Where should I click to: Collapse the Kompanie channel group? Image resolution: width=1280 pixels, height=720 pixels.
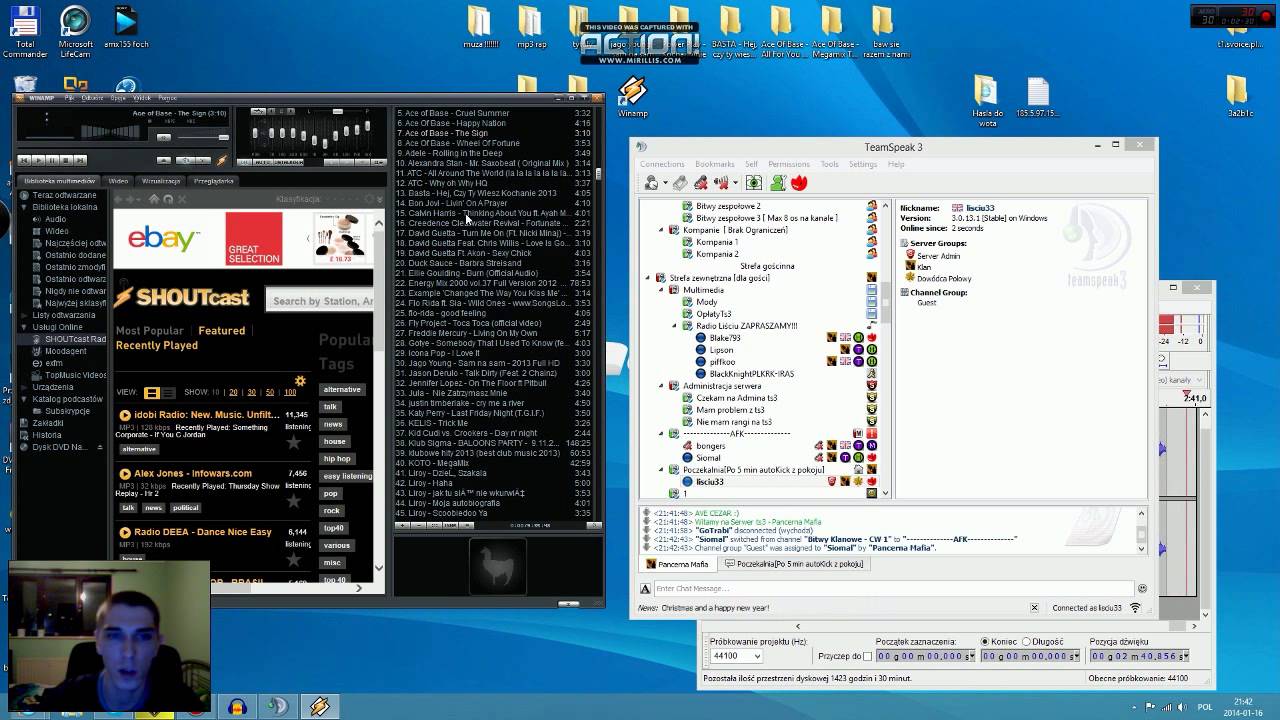660,230
